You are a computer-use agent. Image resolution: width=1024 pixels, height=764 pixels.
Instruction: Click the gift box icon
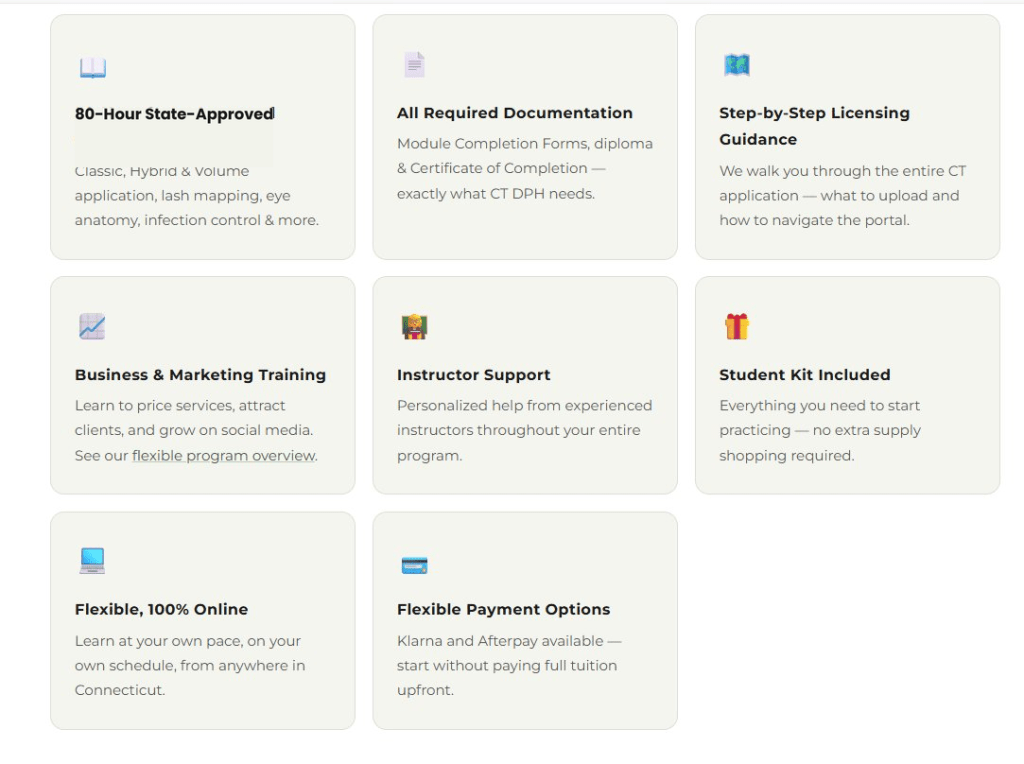[x=737, y=326]
